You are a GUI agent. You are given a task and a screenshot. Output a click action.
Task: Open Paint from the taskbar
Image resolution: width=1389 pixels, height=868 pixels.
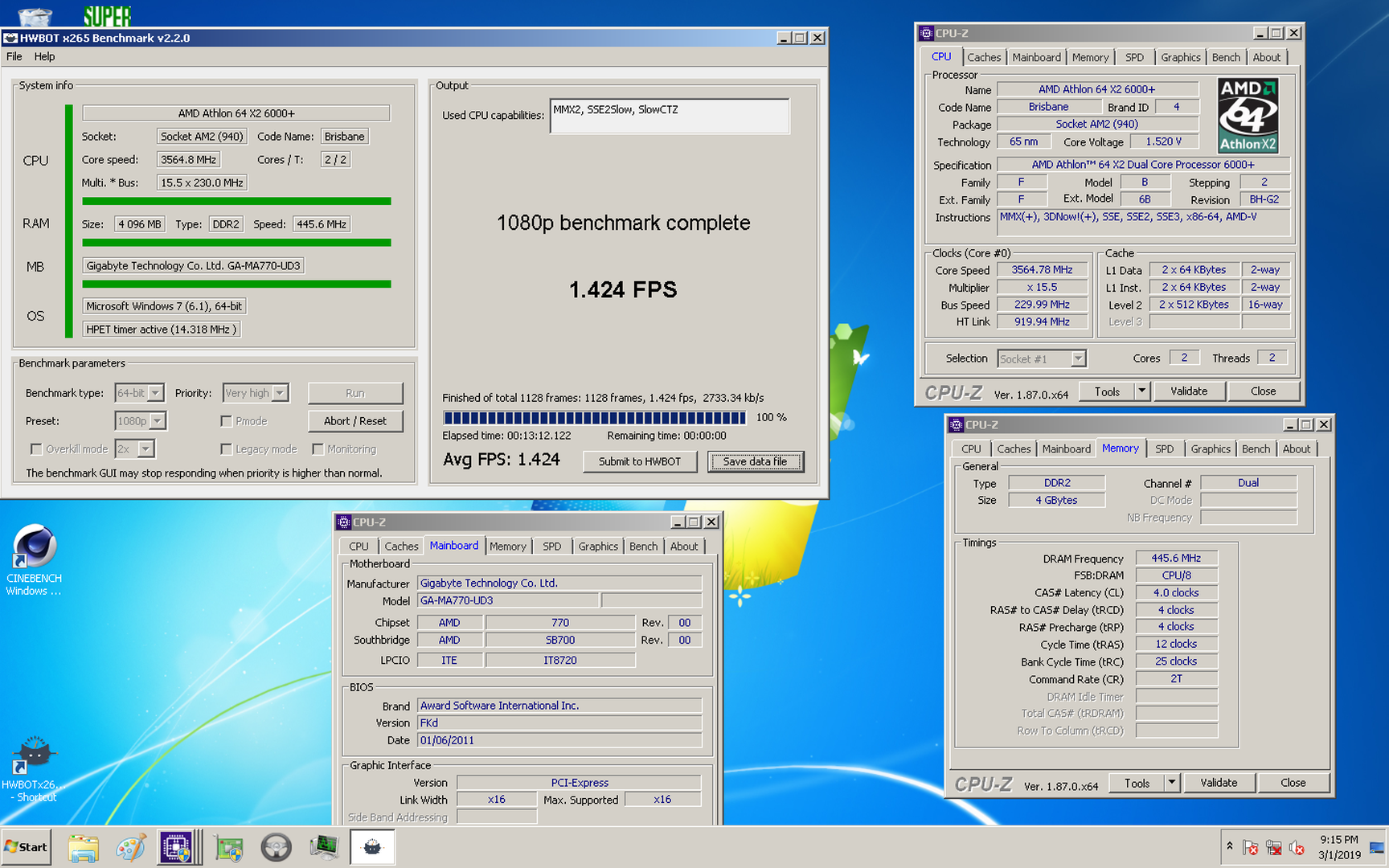130,847
